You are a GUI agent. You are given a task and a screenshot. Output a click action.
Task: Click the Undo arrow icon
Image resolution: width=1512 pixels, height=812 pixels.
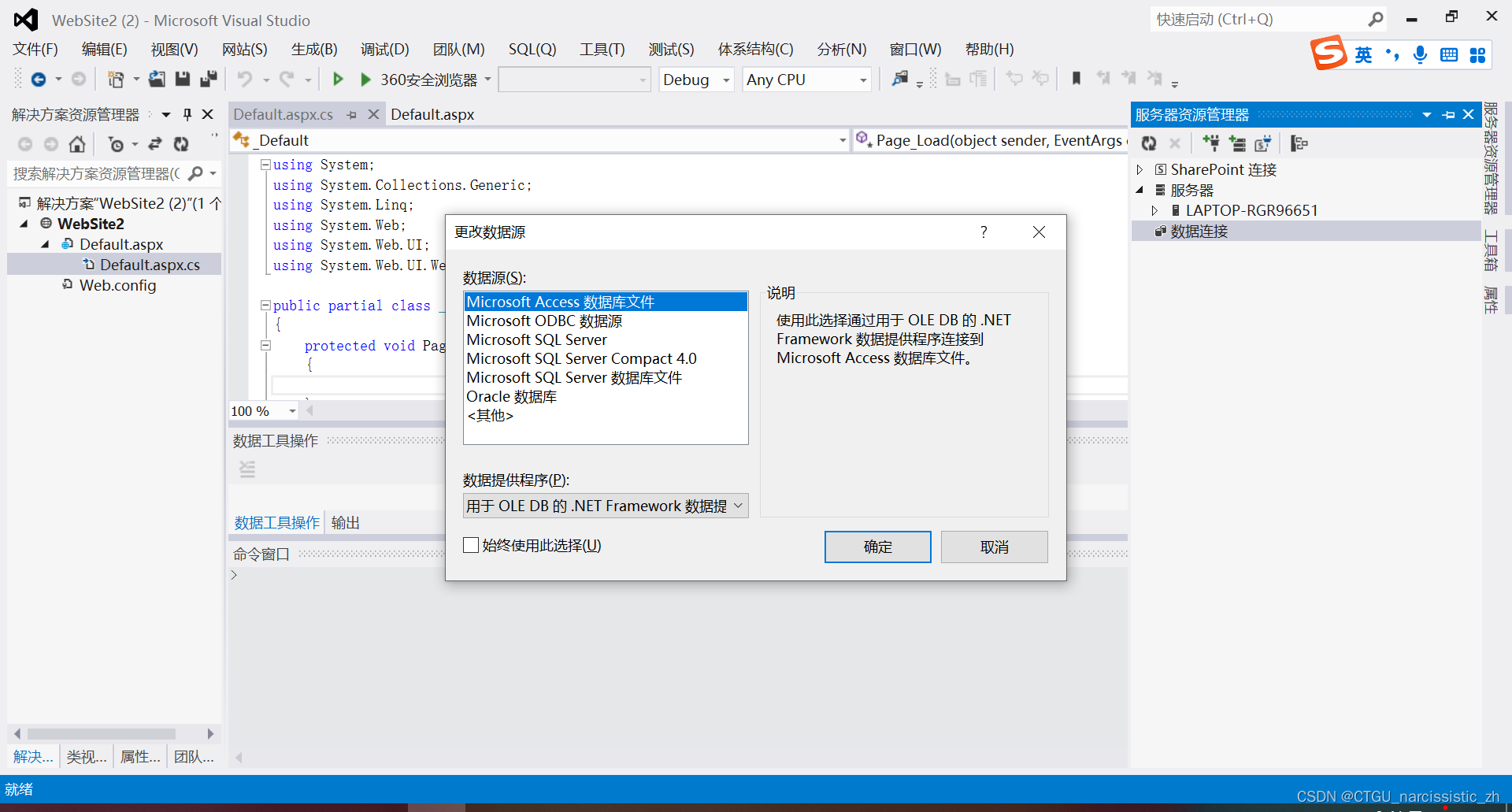click(x=245, y=79)
